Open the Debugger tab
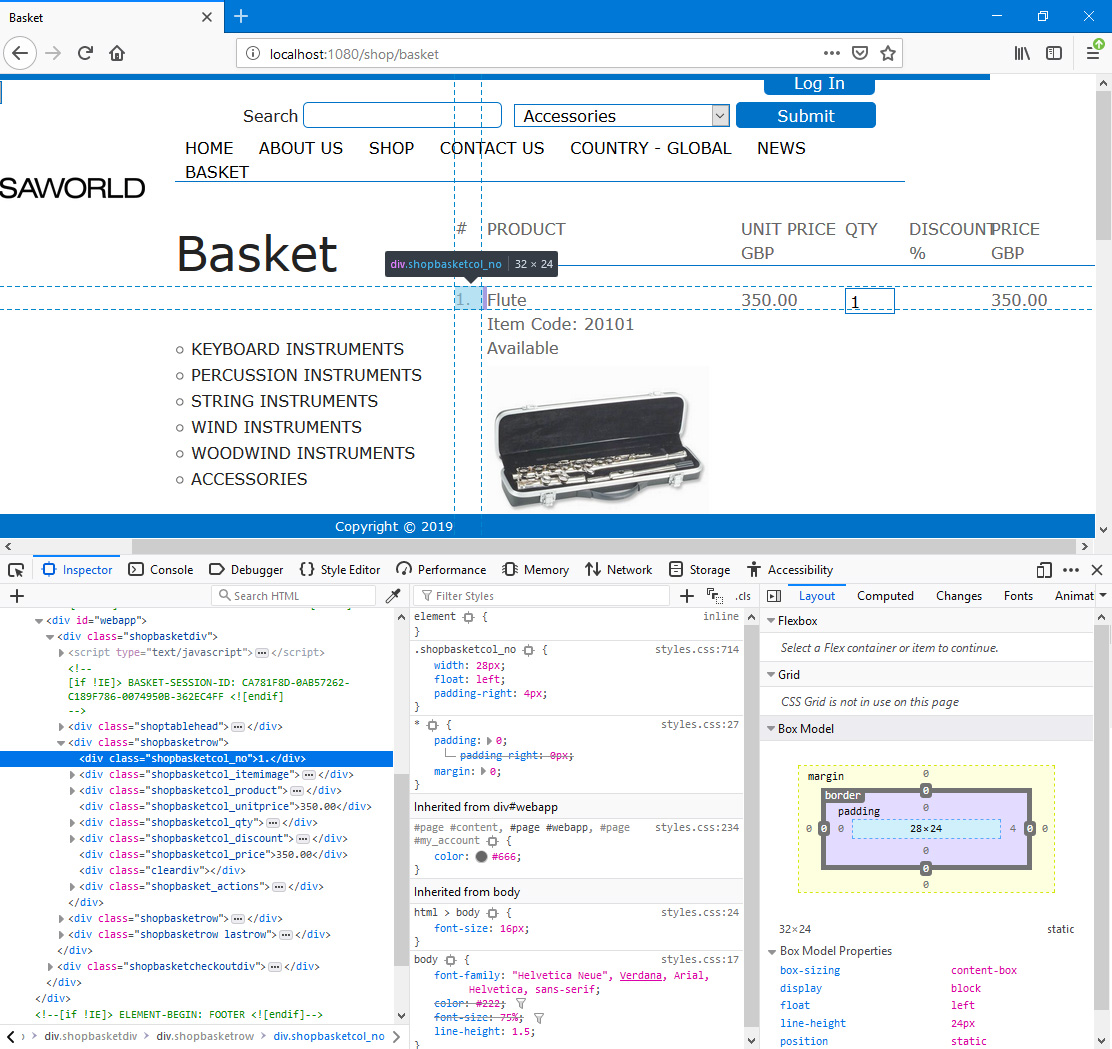 pyautogui.click(x=246, y=570)
